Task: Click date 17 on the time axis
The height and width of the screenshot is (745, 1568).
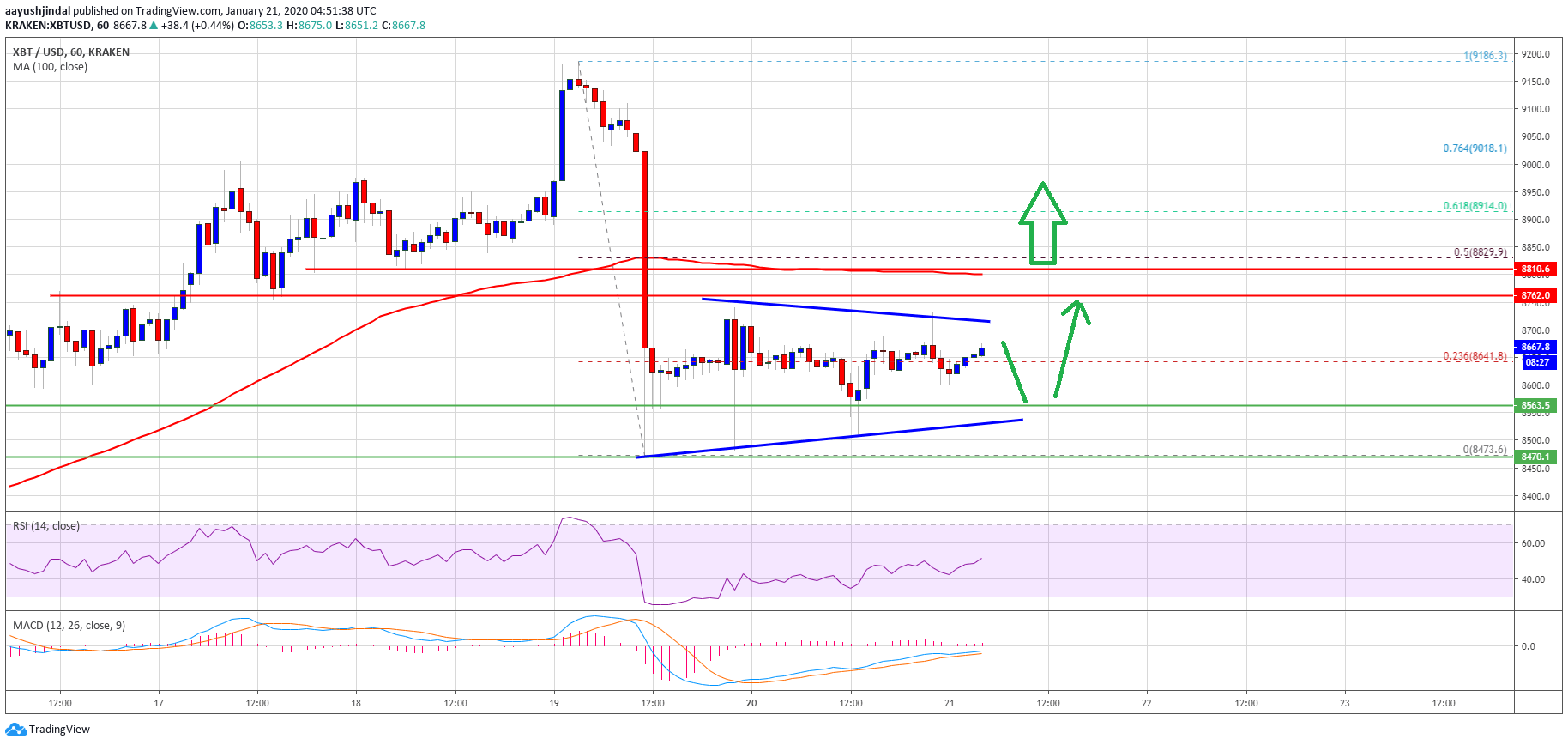Action: pos(159,703)
